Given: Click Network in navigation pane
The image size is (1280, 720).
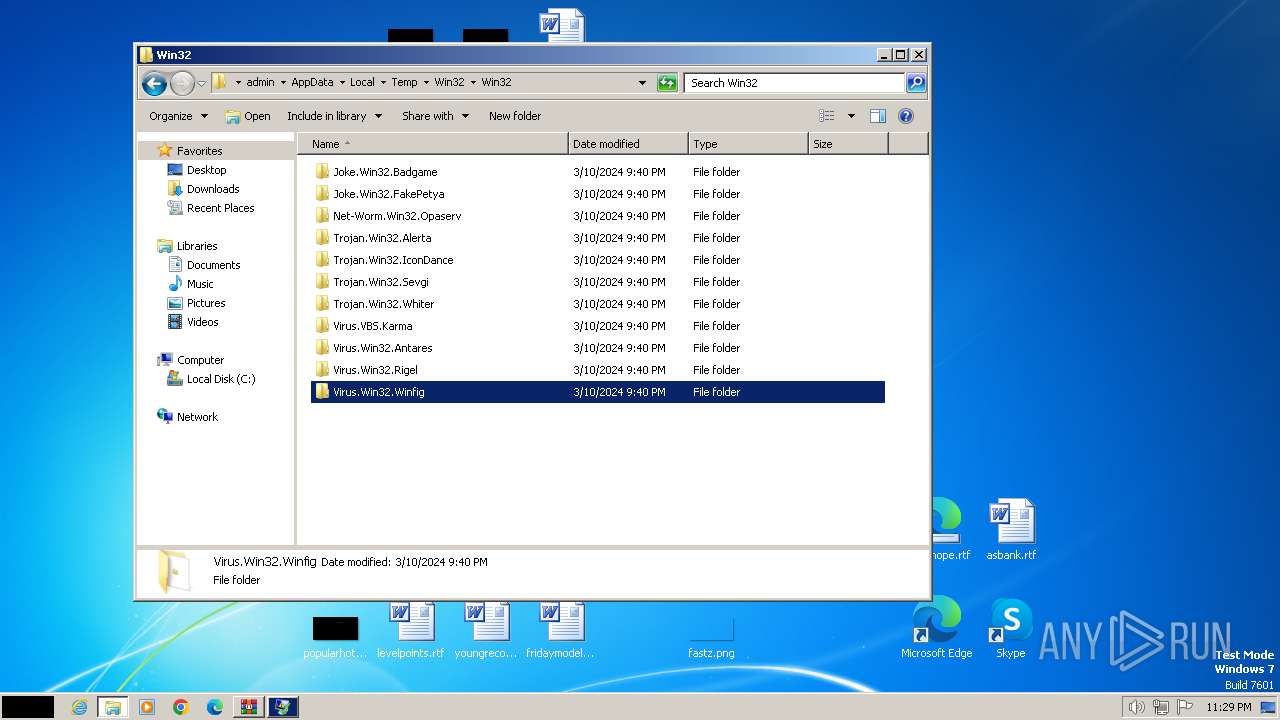Looking at the screenshot, I should pos(197,417).
